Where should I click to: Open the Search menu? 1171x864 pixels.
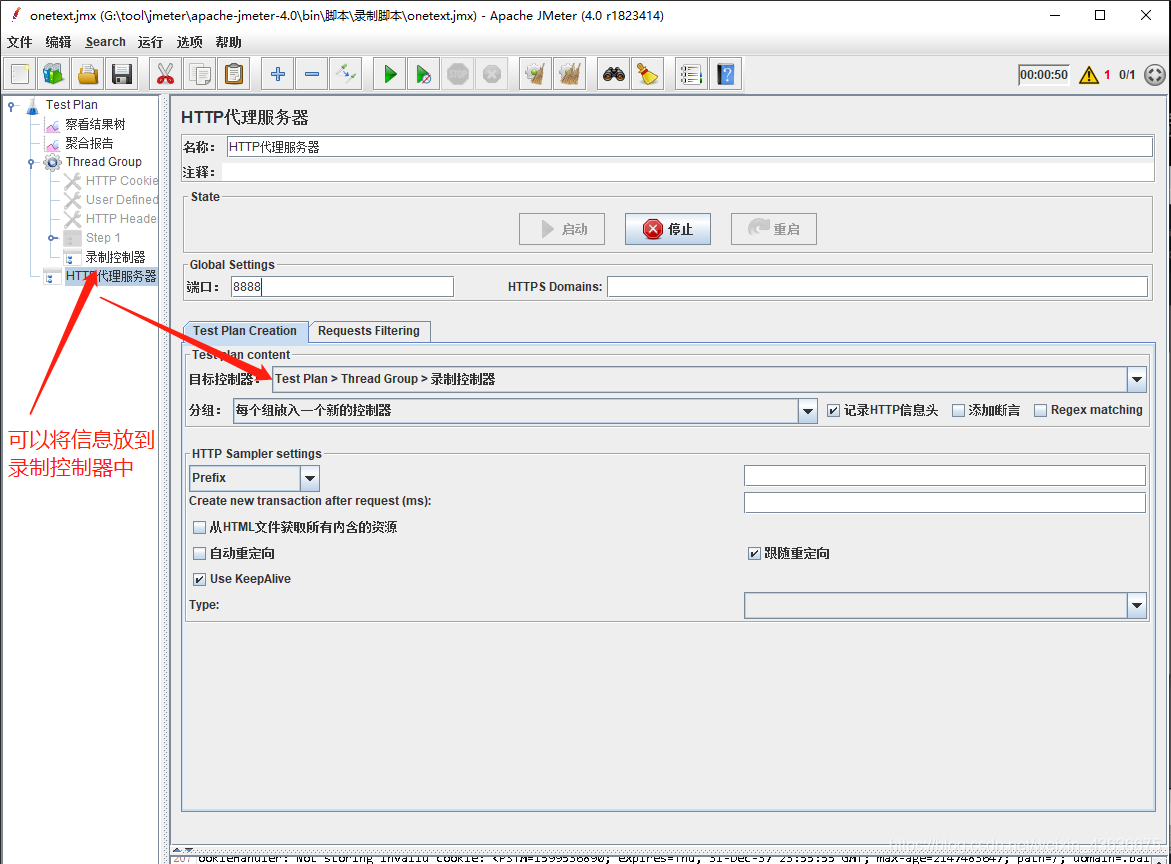click(105, 42)
